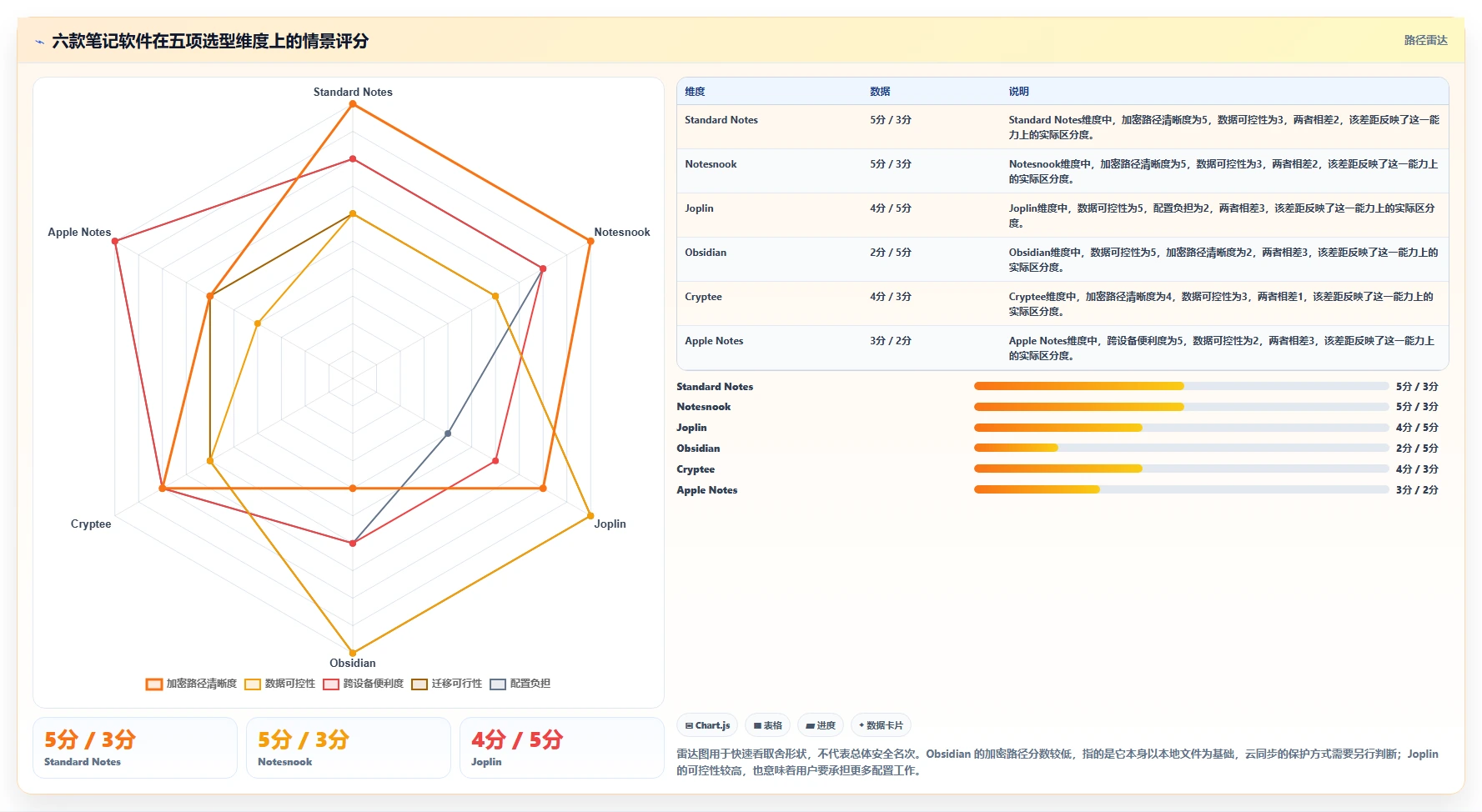Image resolution: width=1482 pixels, height=812 pixels.
Task: Toggle the 跨设备便利度 legend swatch
Action: point(331,684)
